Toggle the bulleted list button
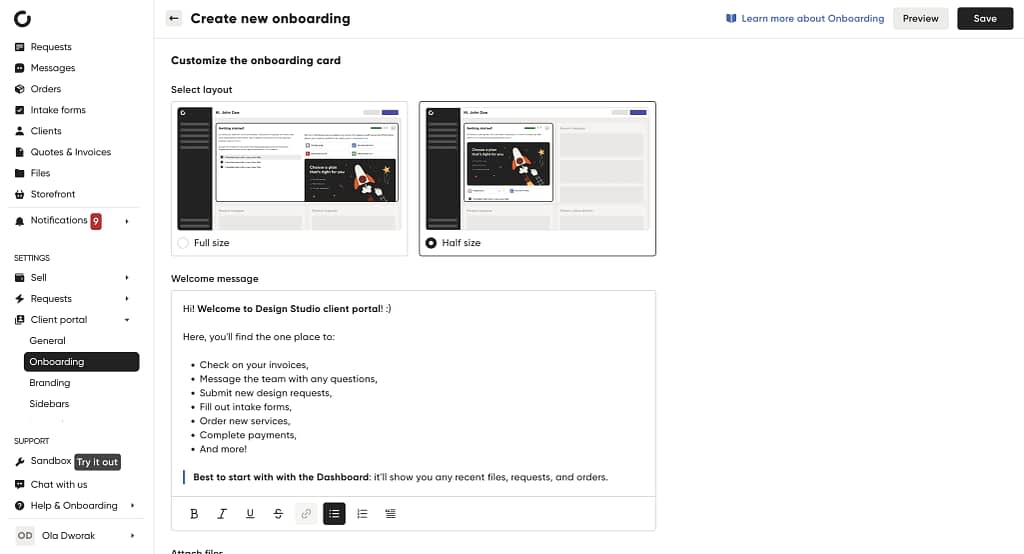The image size is (1024, 554). click(x=334, y=513)
